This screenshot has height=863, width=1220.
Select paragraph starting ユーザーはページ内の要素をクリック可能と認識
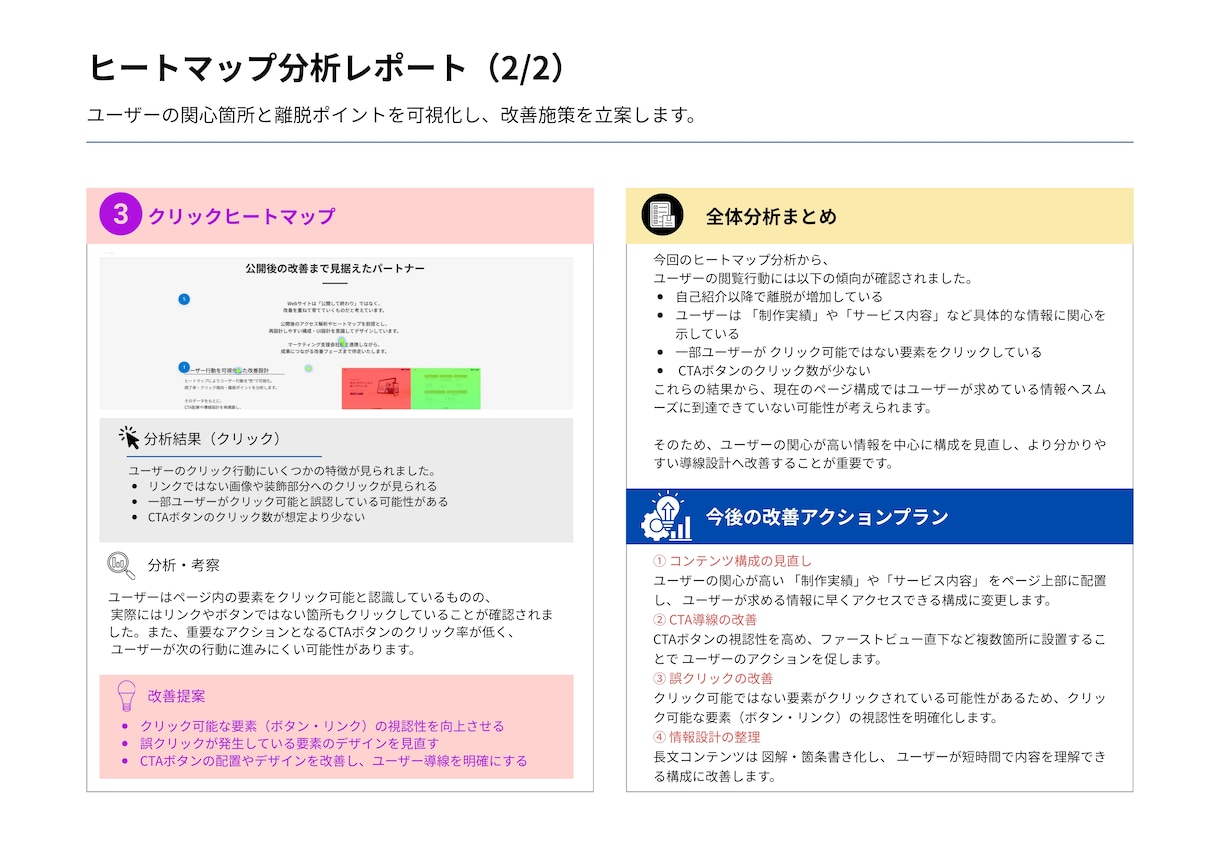(x=330, y=623)
